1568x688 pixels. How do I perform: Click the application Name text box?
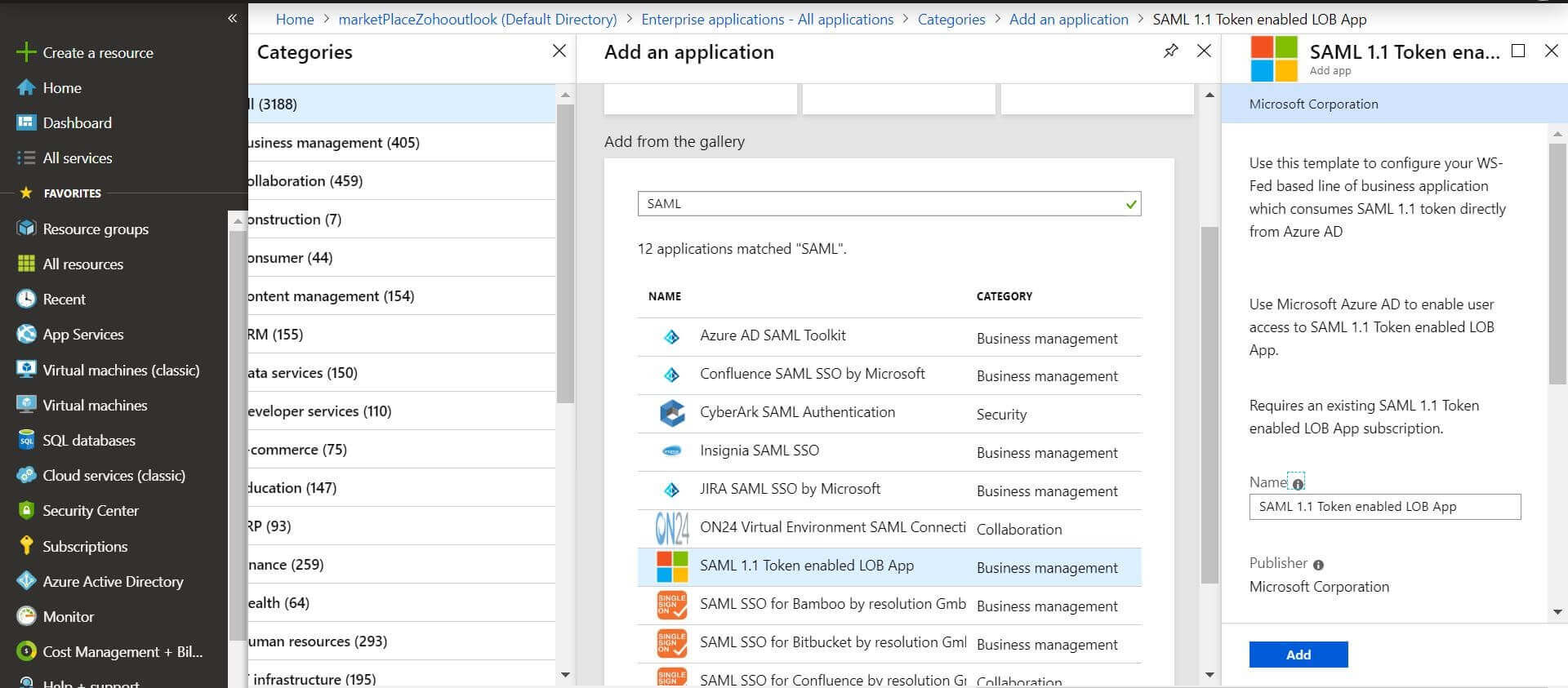1384,507
